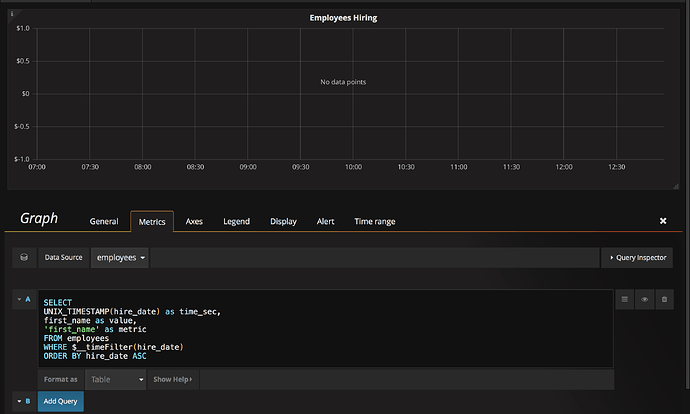The height and width of the screenshot is (414, 690).
Task: Open the Alert tab
Action: (x=326, y=221)
